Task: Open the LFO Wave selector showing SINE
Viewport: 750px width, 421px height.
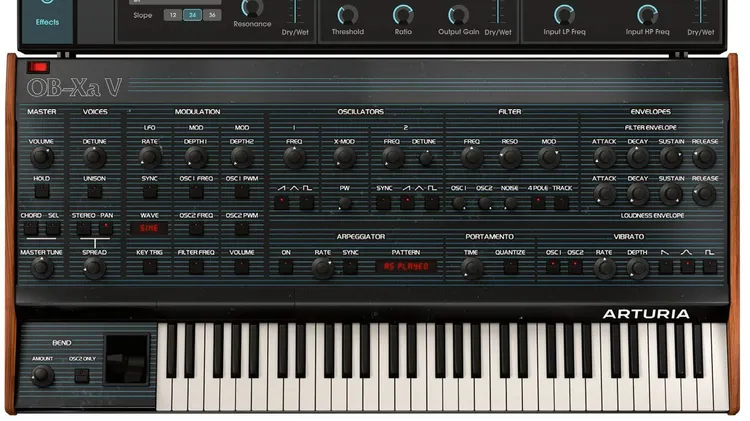Action: (x=149, y=229)
